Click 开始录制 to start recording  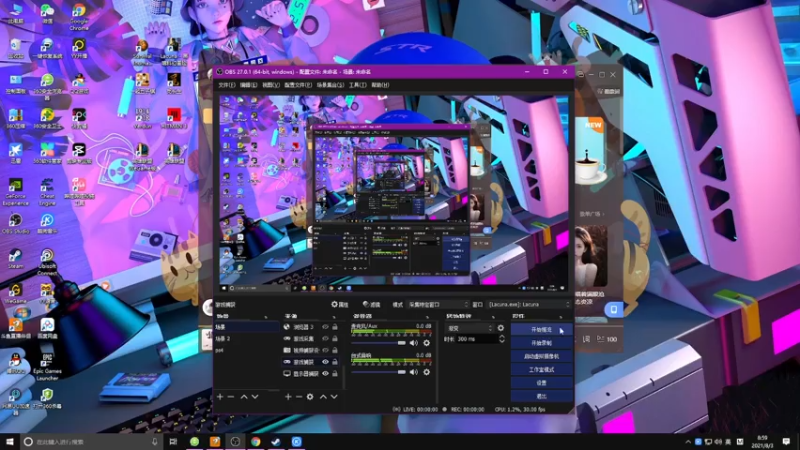click(x=541, y=343)
